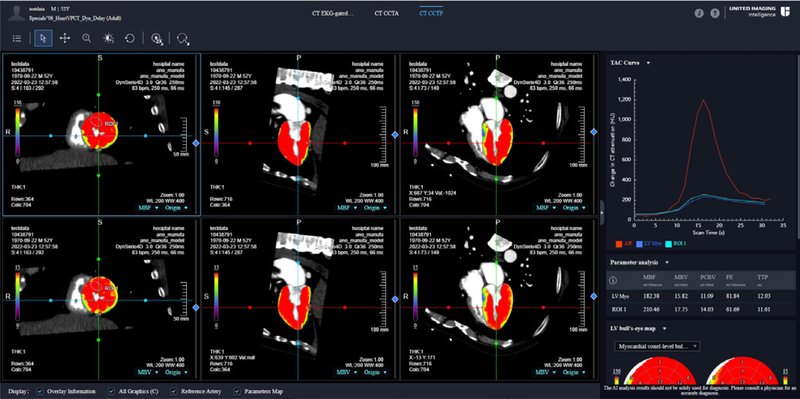Choose the window level brightness tool
The height and width of the screenshot is (399, 800).
pos(108,38)
